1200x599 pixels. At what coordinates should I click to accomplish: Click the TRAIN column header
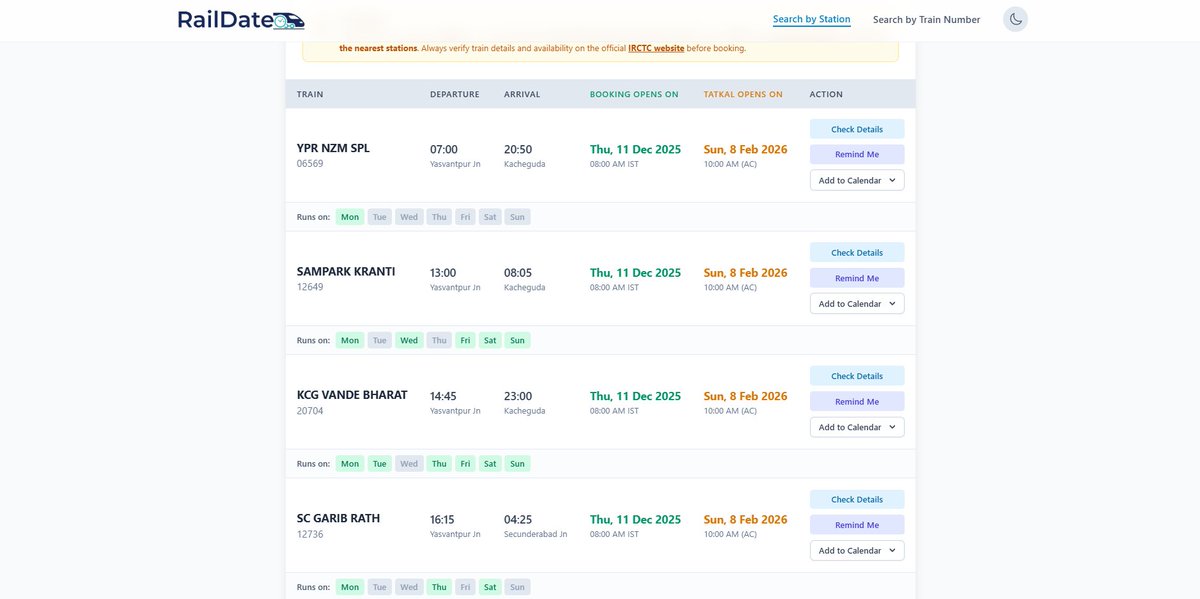310,94
